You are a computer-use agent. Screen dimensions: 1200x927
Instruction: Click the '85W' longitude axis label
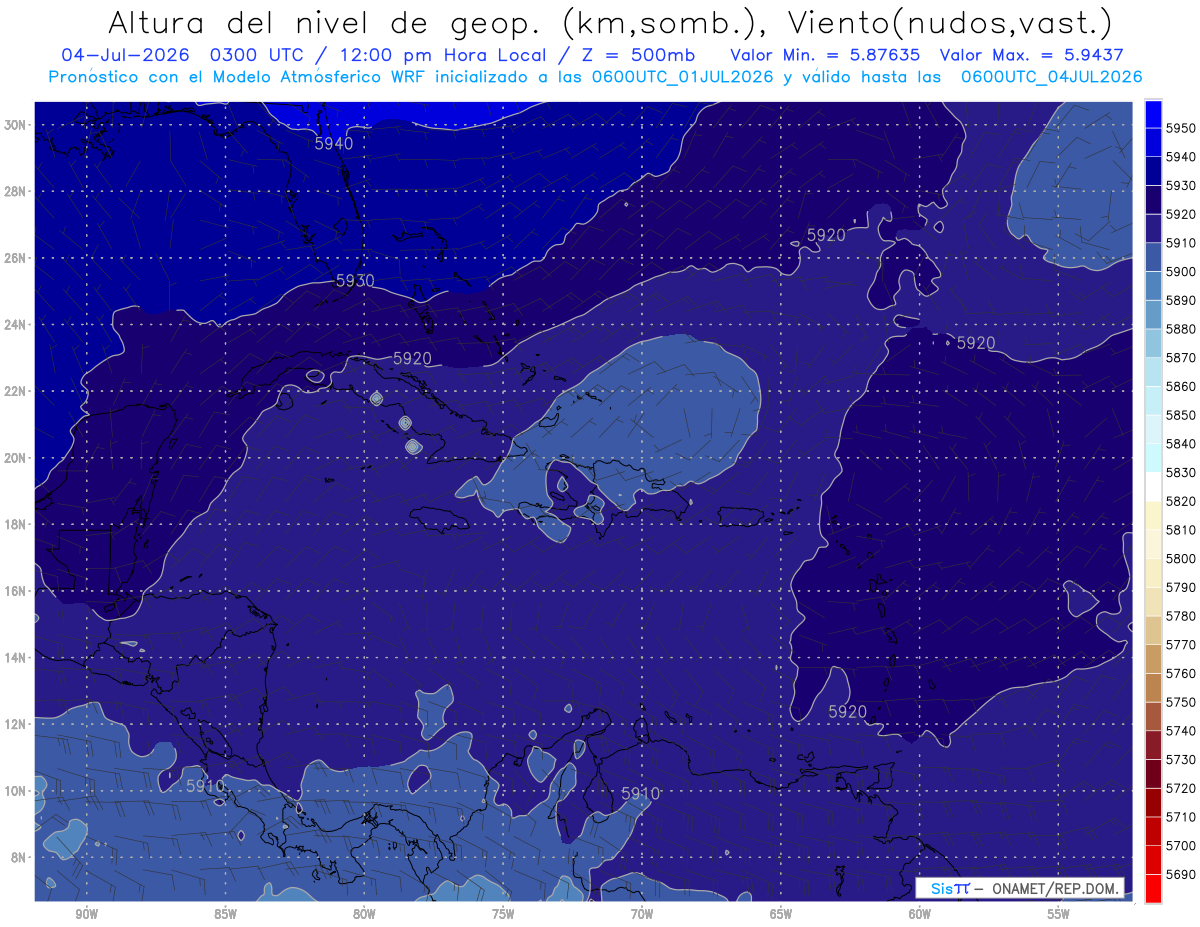click(225, 914)
